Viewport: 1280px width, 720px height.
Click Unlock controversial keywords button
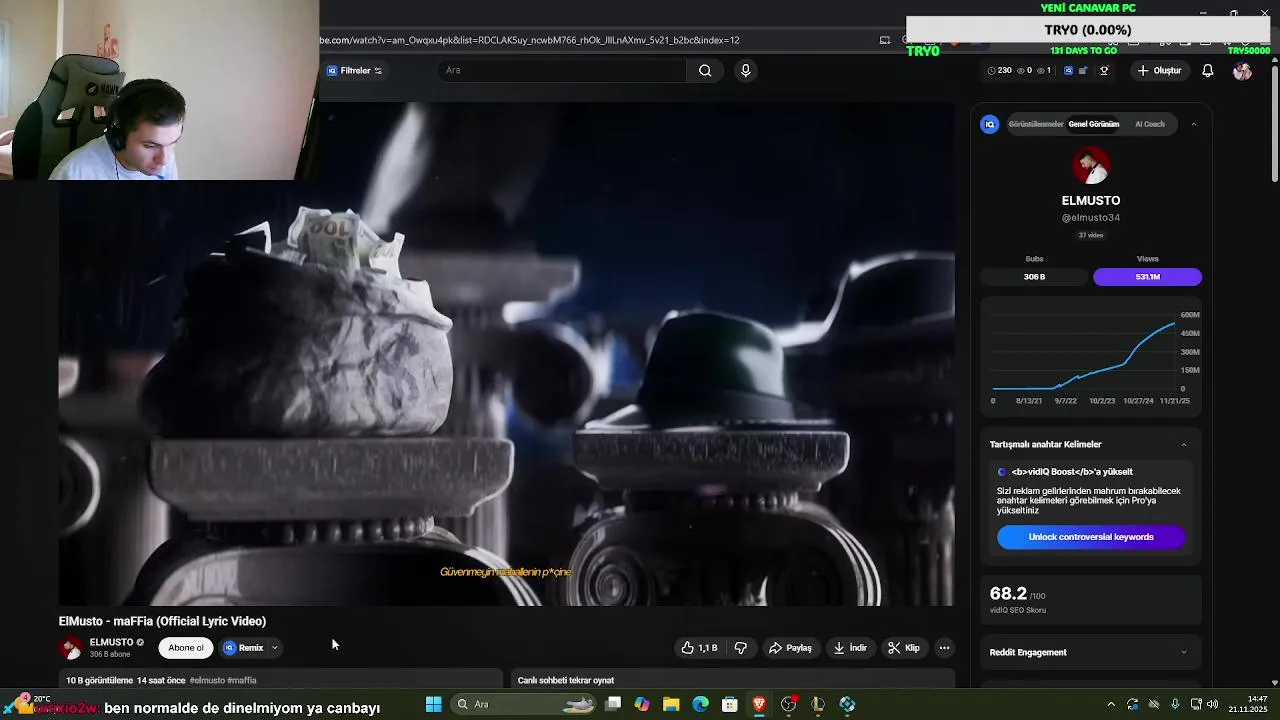coord(1091,537)
